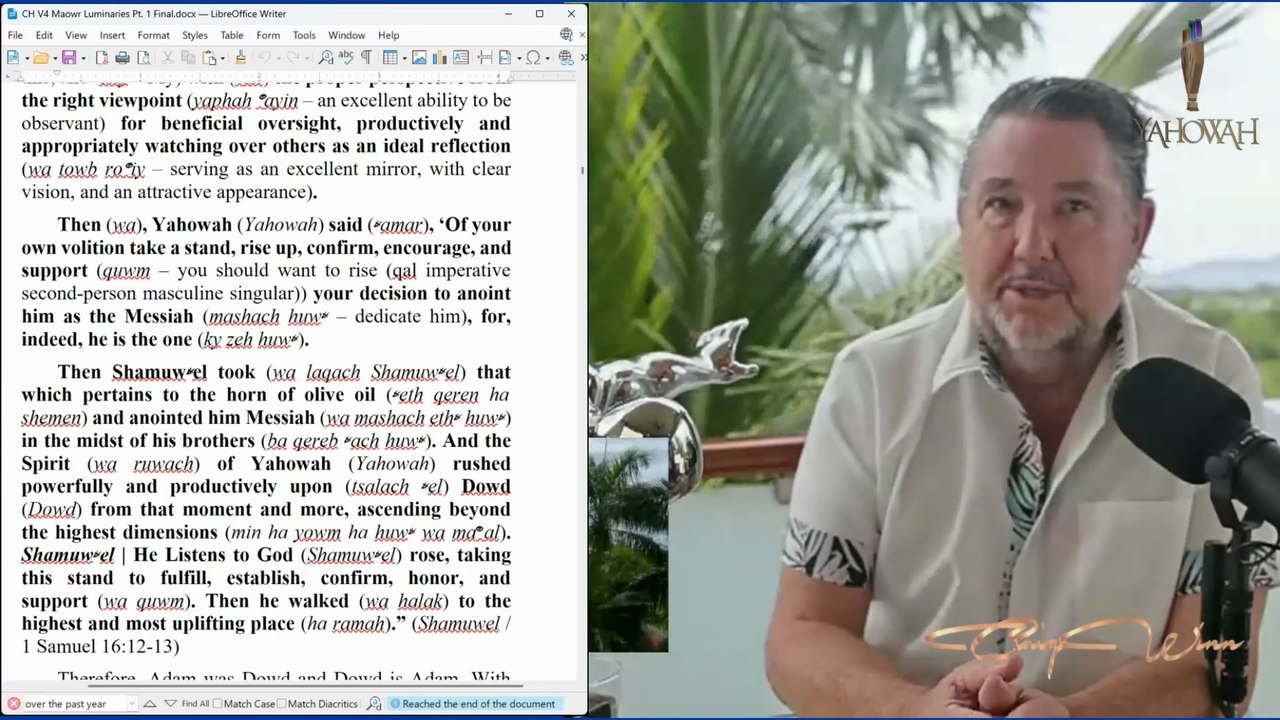Open the Insert menu
The width and height of the screenshot is (1280, 720).
point(112,35)
